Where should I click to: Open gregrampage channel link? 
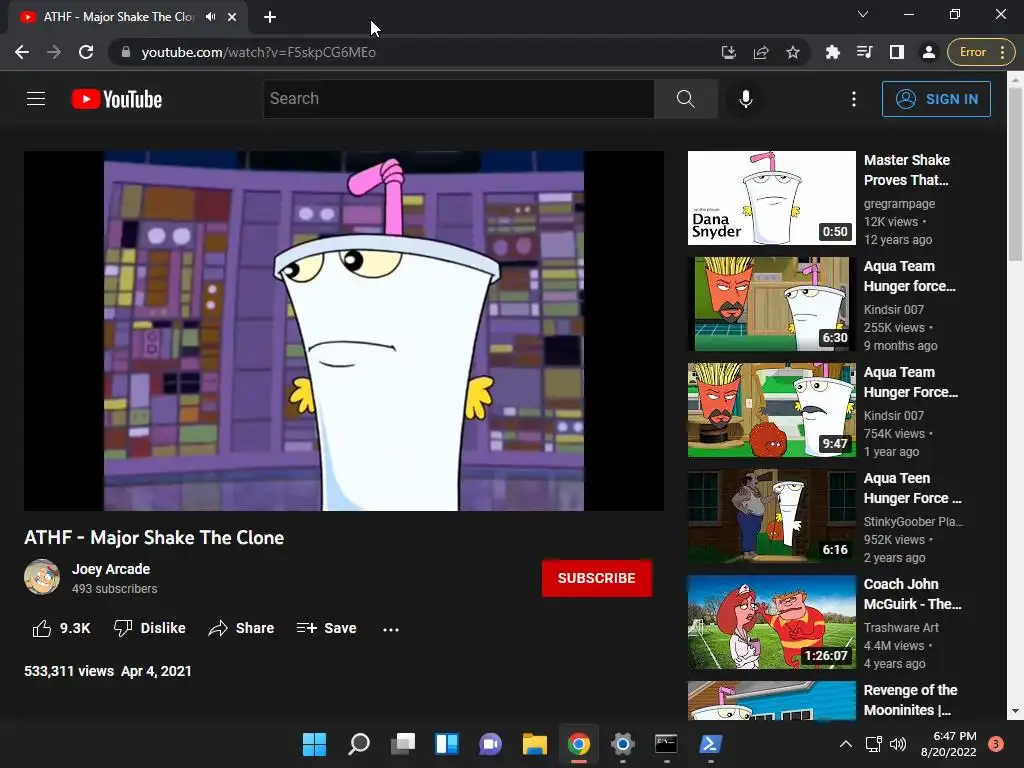click(x=899, y=204)
